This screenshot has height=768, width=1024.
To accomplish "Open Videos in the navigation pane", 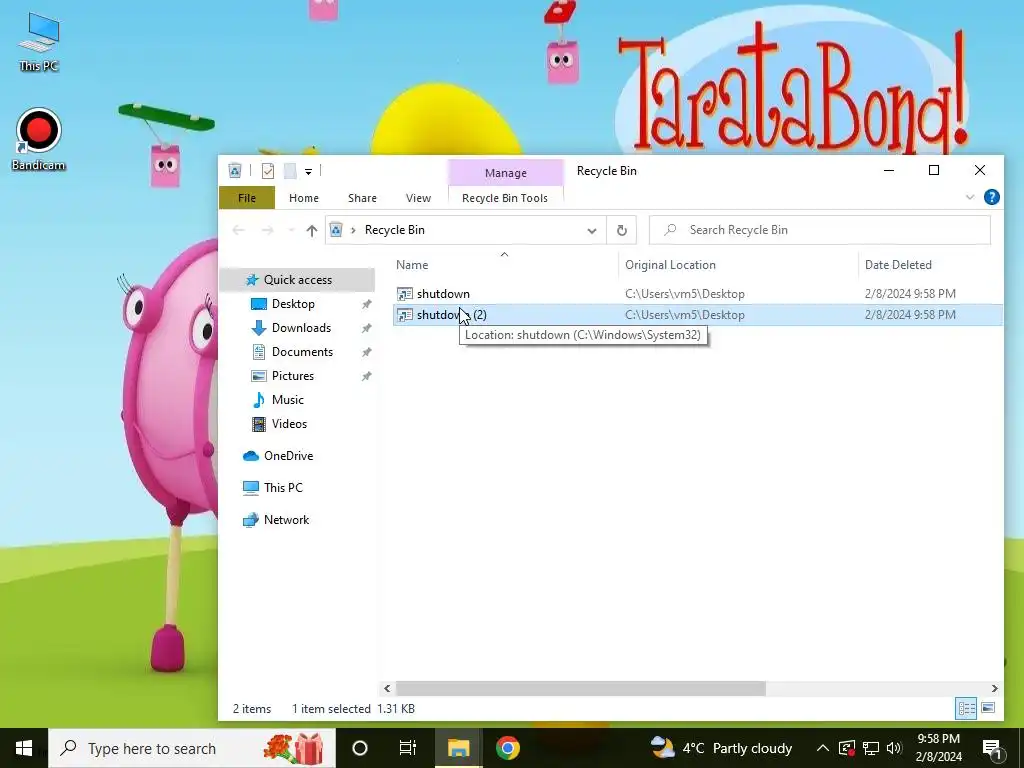I will pos(289,424).
